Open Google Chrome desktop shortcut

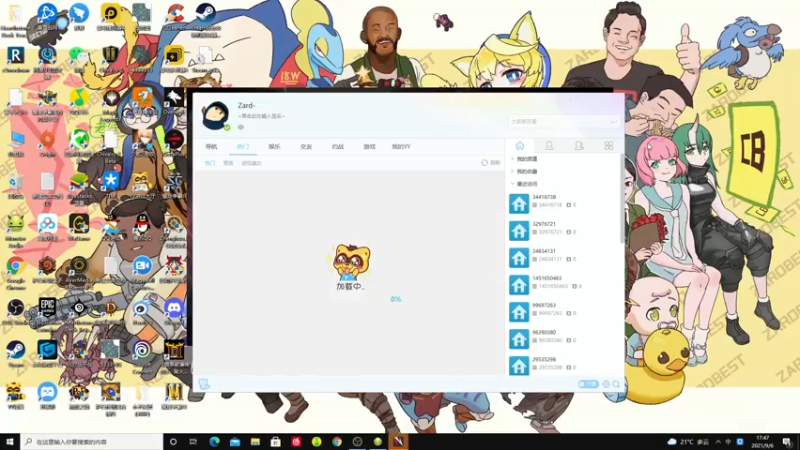(15, 270)
